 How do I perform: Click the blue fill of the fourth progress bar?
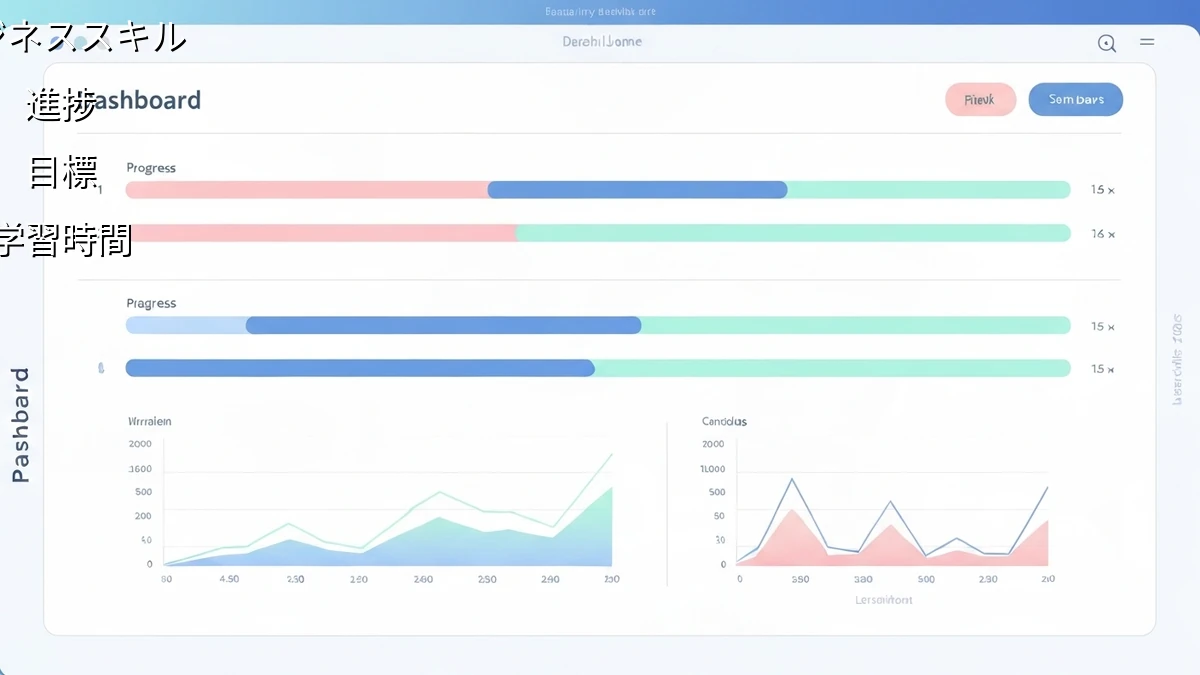(360, 369)
